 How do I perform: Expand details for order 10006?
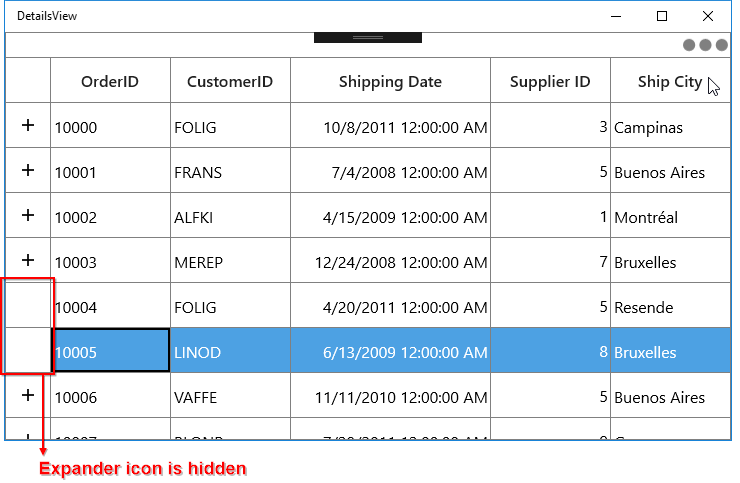pos(28,395)
